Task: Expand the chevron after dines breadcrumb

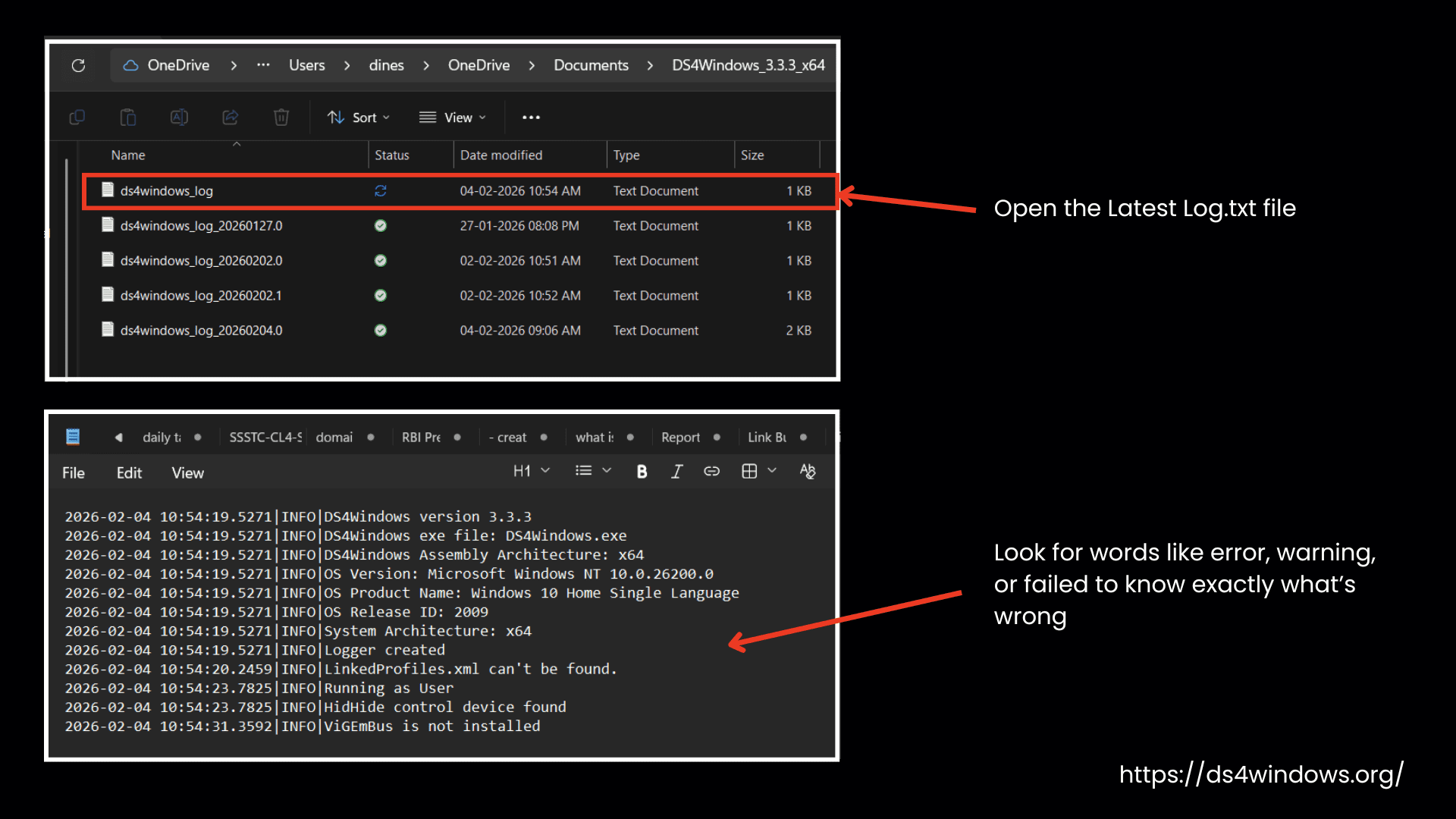Action: point(426,66)
